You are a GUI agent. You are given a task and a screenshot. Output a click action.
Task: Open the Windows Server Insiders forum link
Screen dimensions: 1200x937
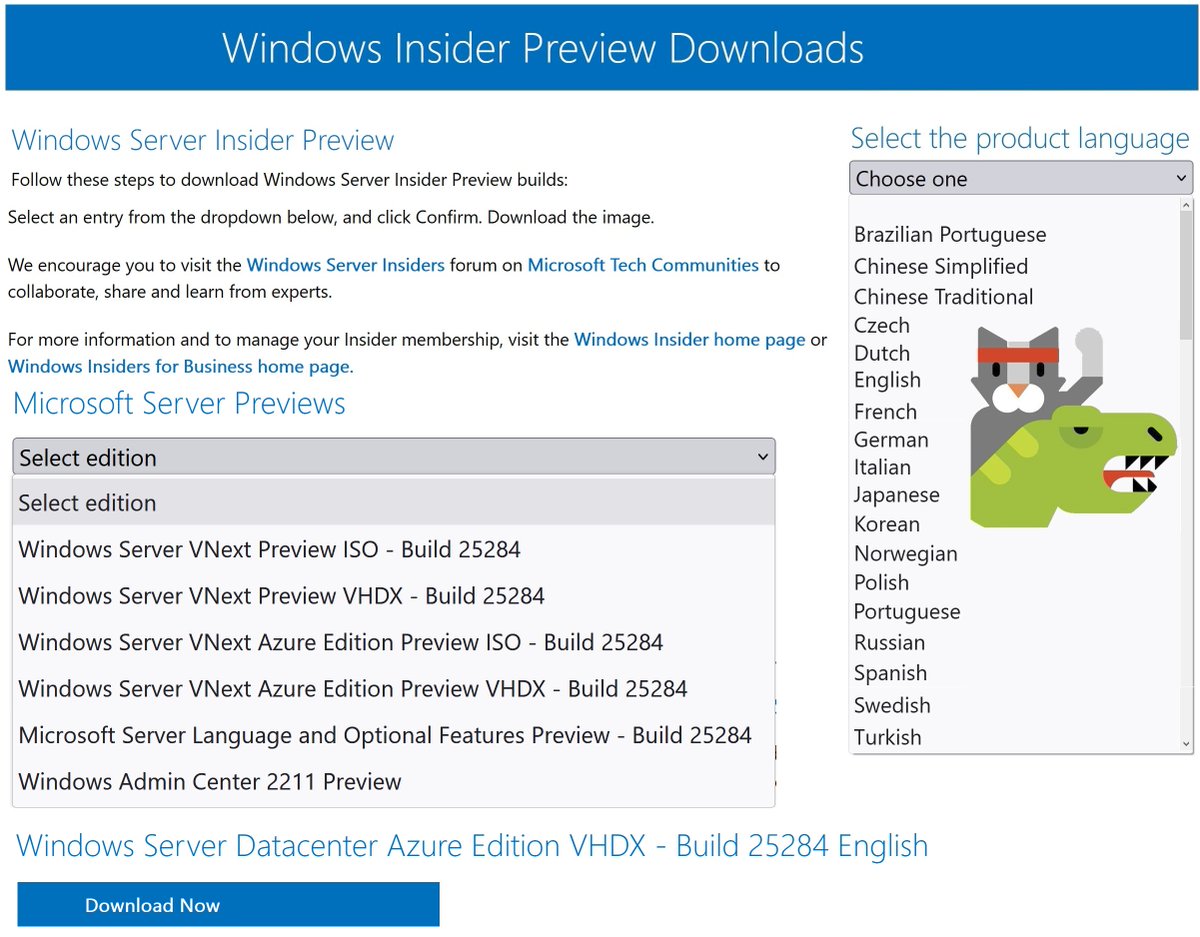[x=345, y=265]
